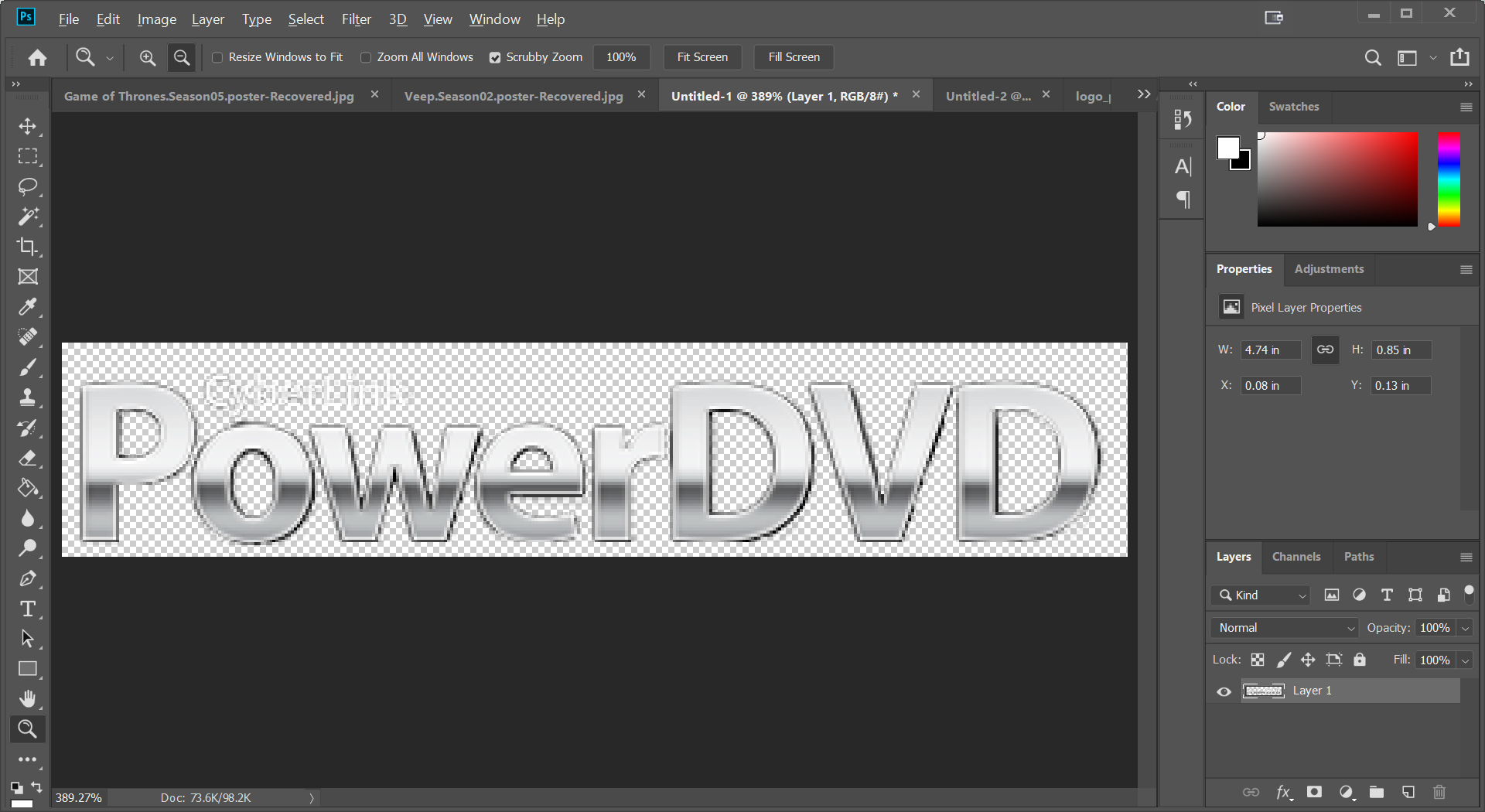Open the Paragraph panel icon
This screenshot has width=1485, height=812.
pos(1183,200)
